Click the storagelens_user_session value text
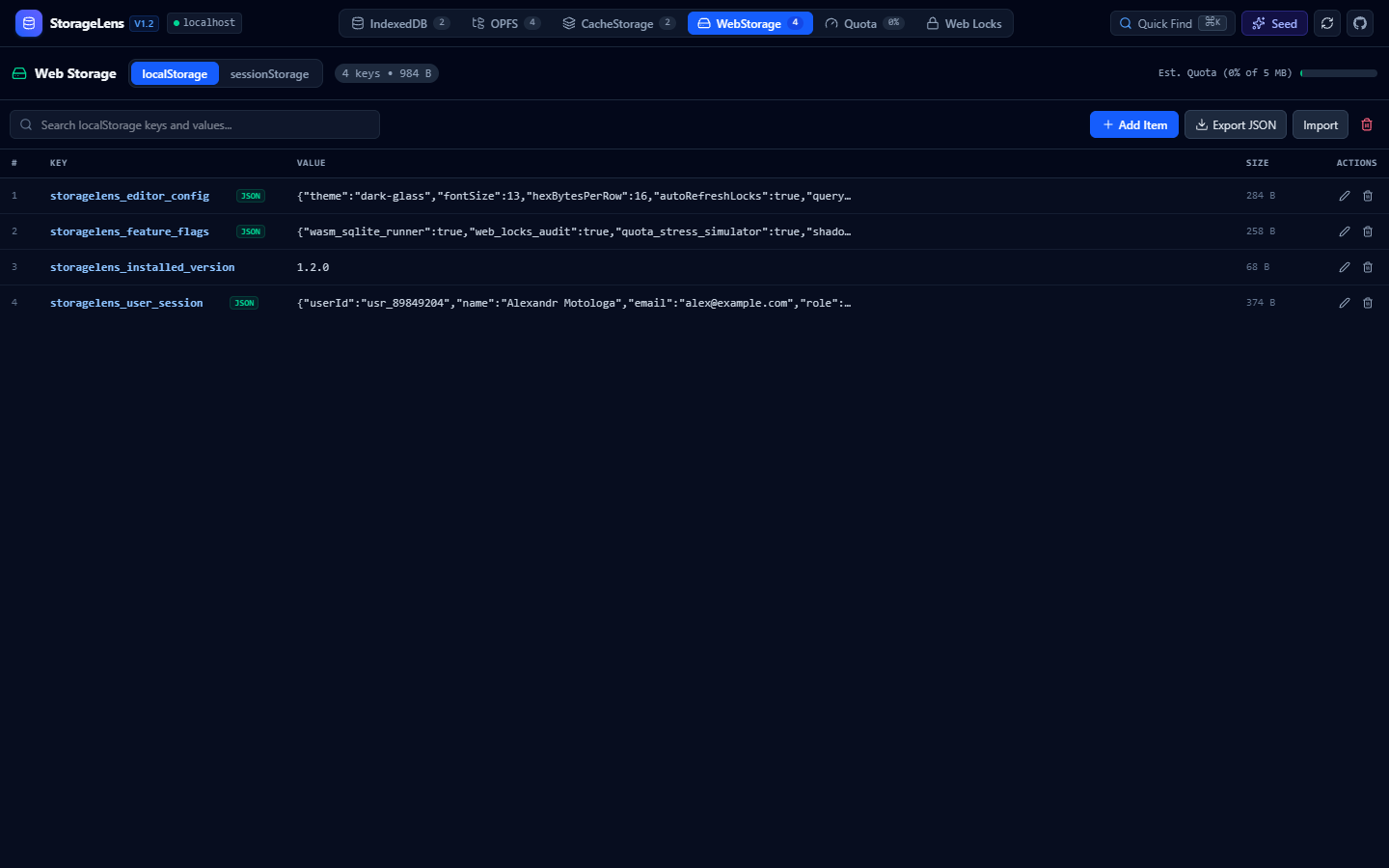1389x868 pixels. 574,303
